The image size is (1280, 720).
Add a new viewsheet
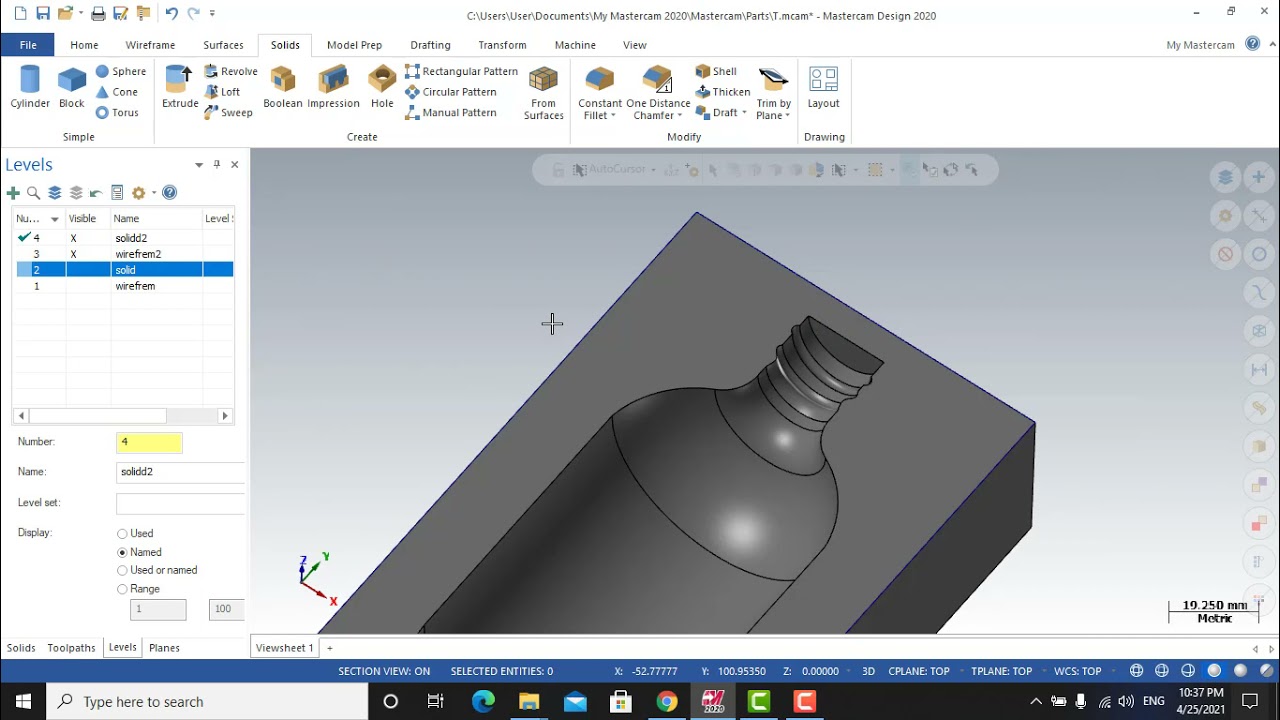coord(330,648)
